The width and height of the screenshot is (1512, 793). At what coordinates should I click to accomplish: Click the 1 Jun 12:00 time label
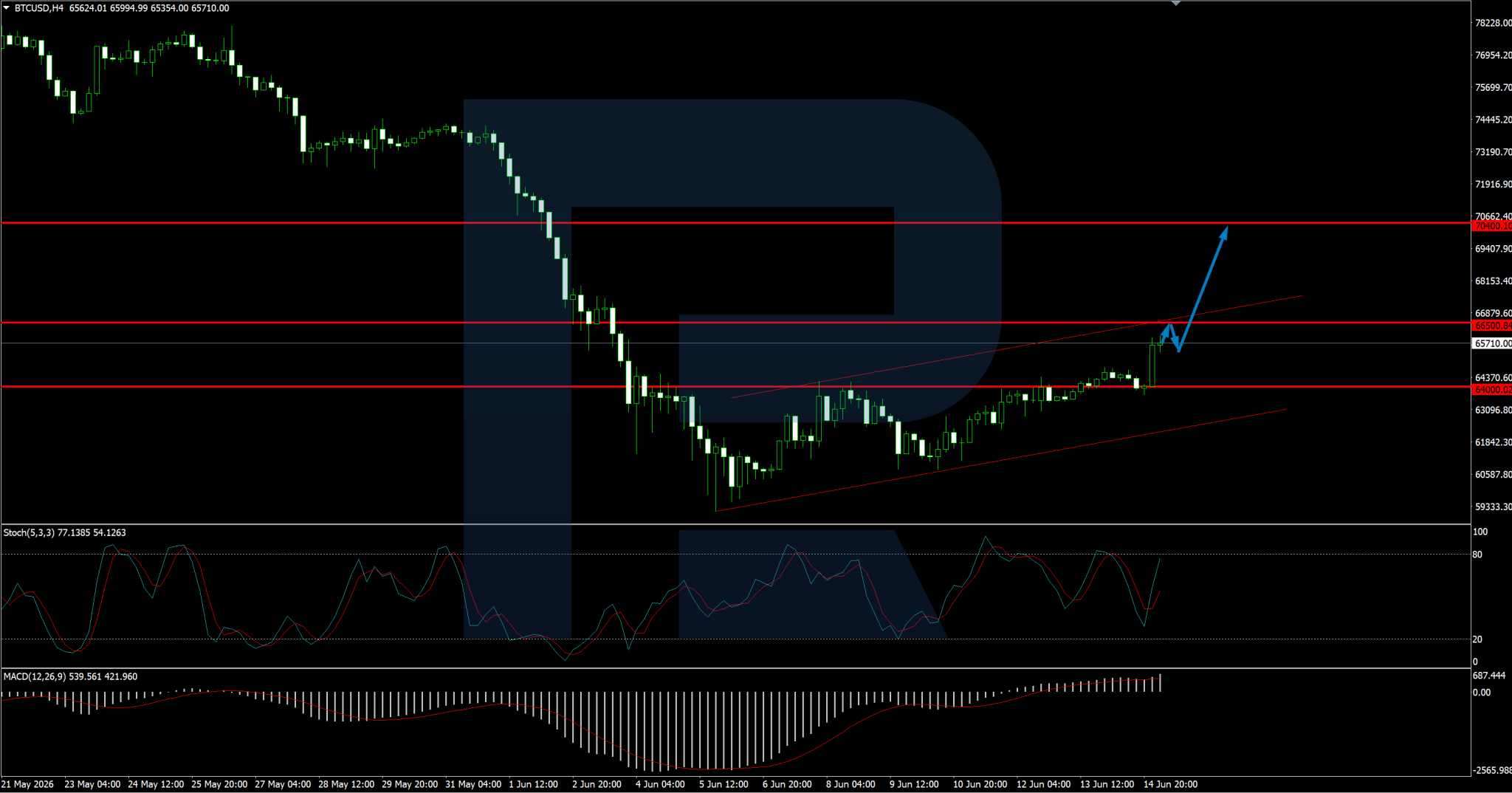[x=533, y=784]
